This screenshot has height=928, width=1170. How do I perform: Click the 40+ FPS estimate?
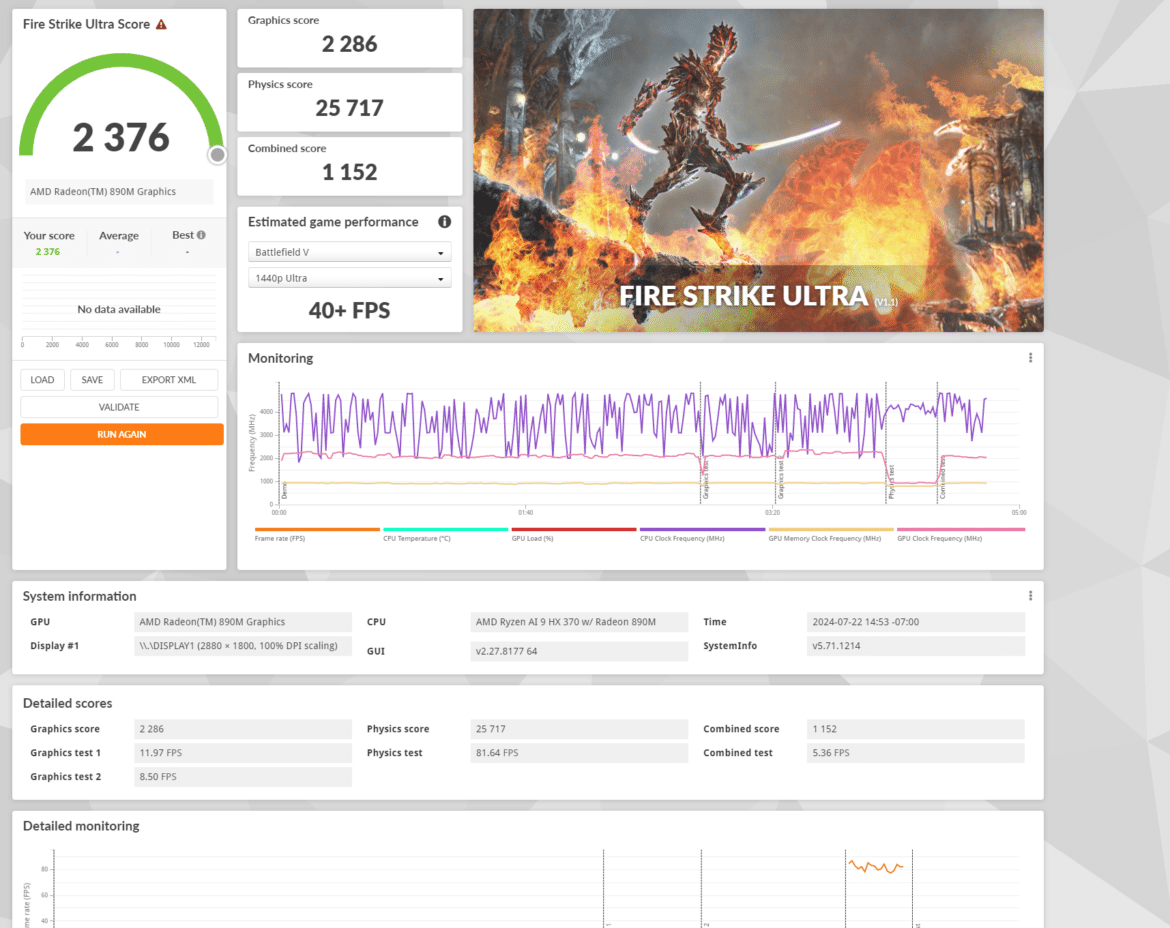(349, 310)
